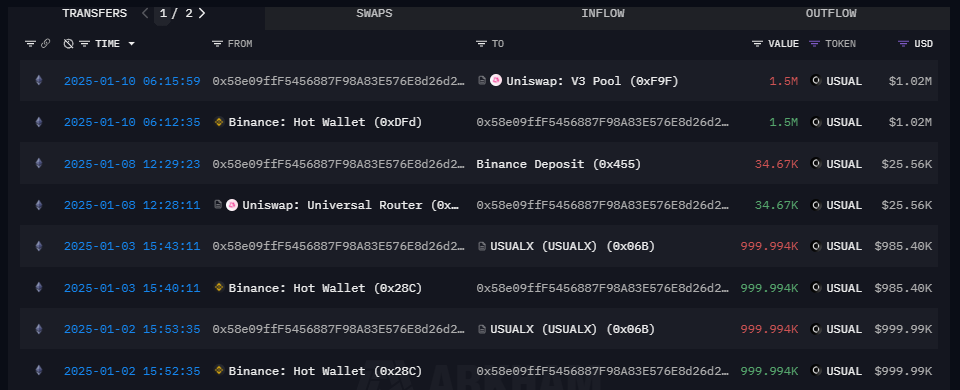Click the filter icon beside FROM column
The width and height of the screenshot is (960, 390).
pos(217,44)
